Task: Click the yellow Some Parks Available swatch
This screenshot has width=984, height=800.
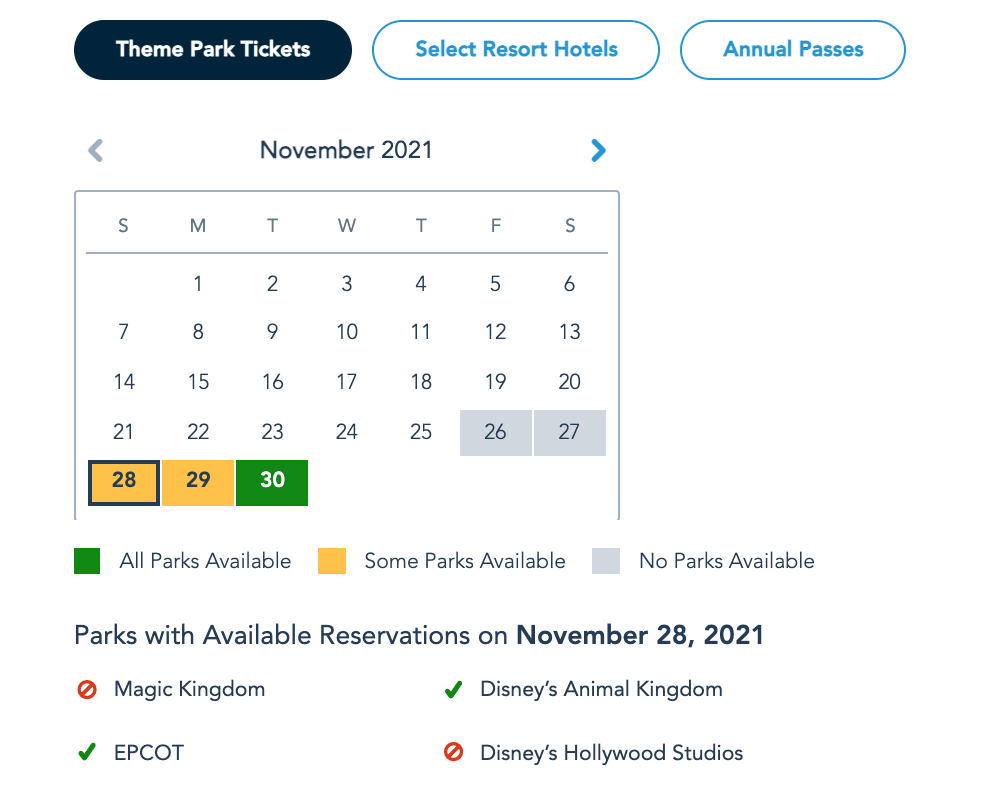Action: point(332,561)
